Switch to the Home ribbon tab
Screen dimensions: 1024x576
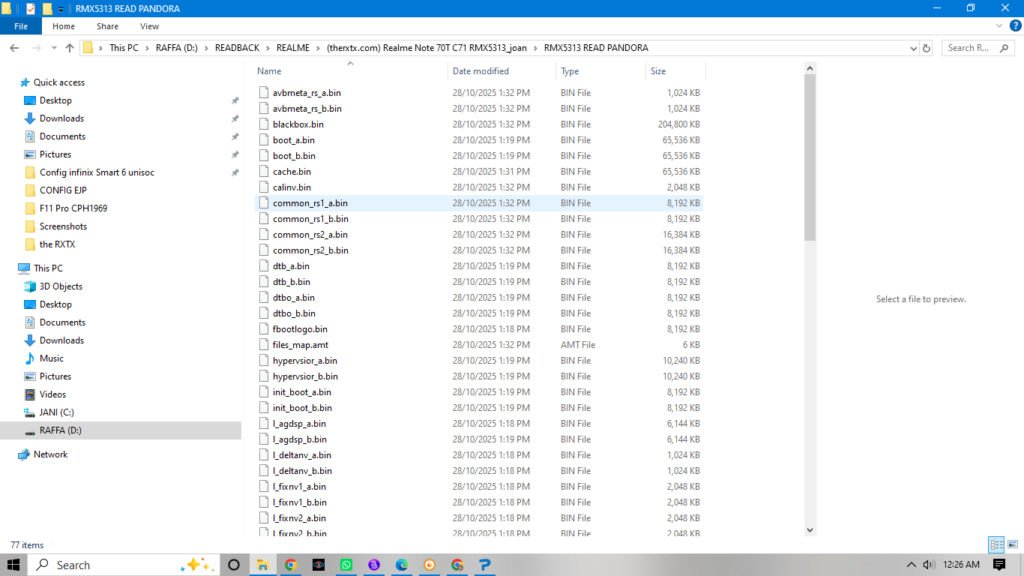click(63, 26)
